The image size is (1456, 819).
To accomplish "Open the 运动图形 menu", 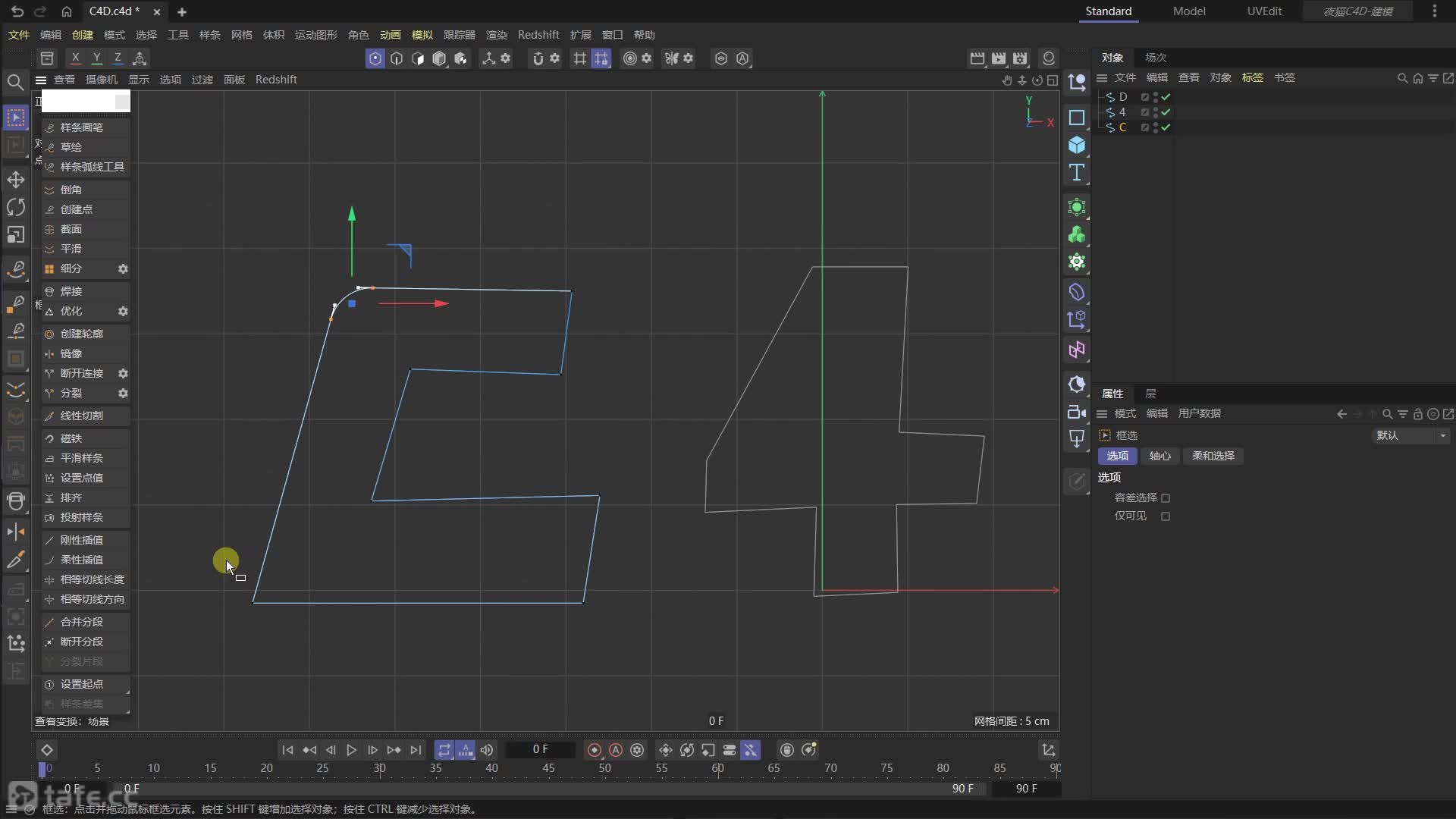I will point(315,35).
